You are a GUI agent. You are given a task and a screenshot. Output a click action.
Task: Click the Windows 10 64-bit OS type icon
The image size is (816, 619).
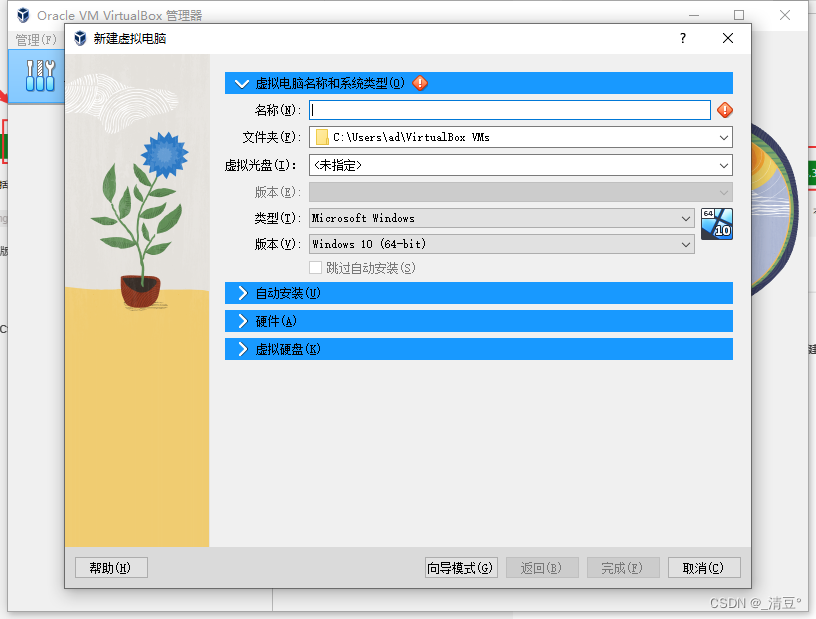pyautogui.click(x=717, y=224)
